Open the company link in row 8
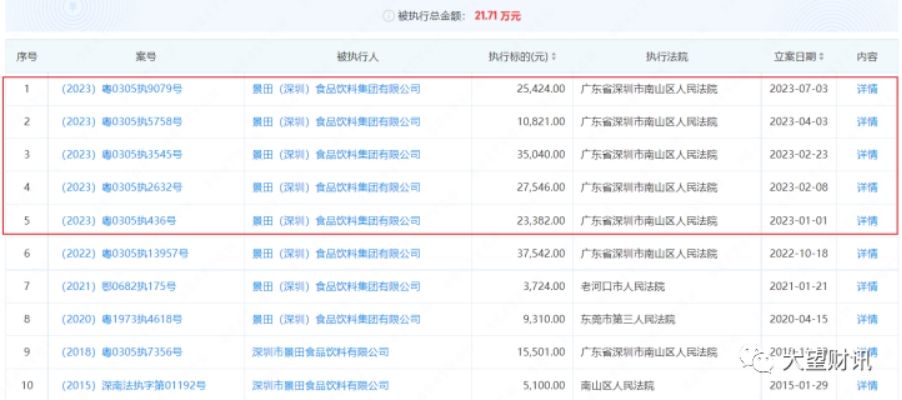Viewport: 902px width, 400px height. coord(337,319)
